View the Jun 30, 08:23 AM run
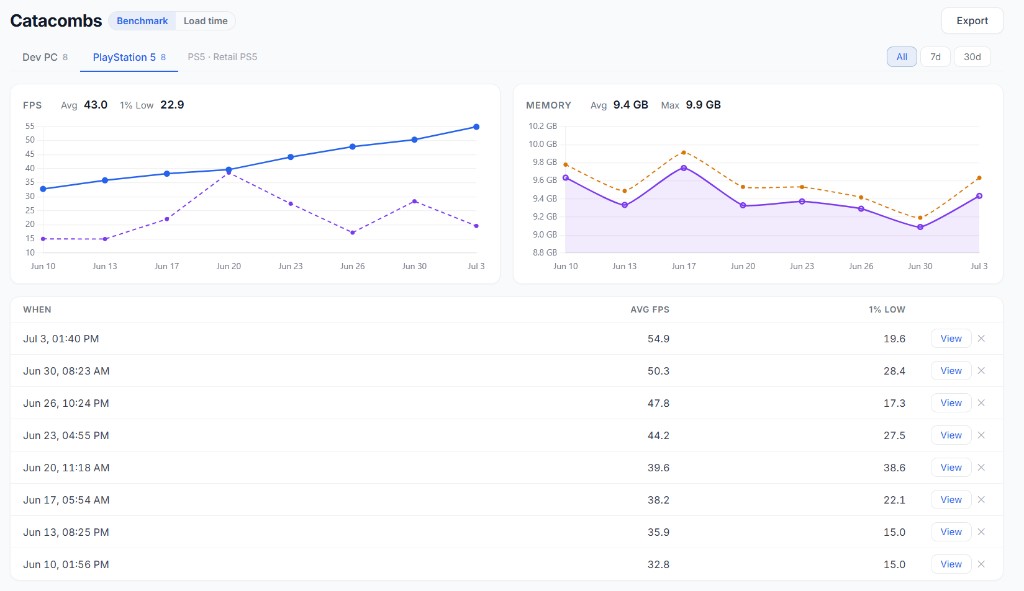 951,371
